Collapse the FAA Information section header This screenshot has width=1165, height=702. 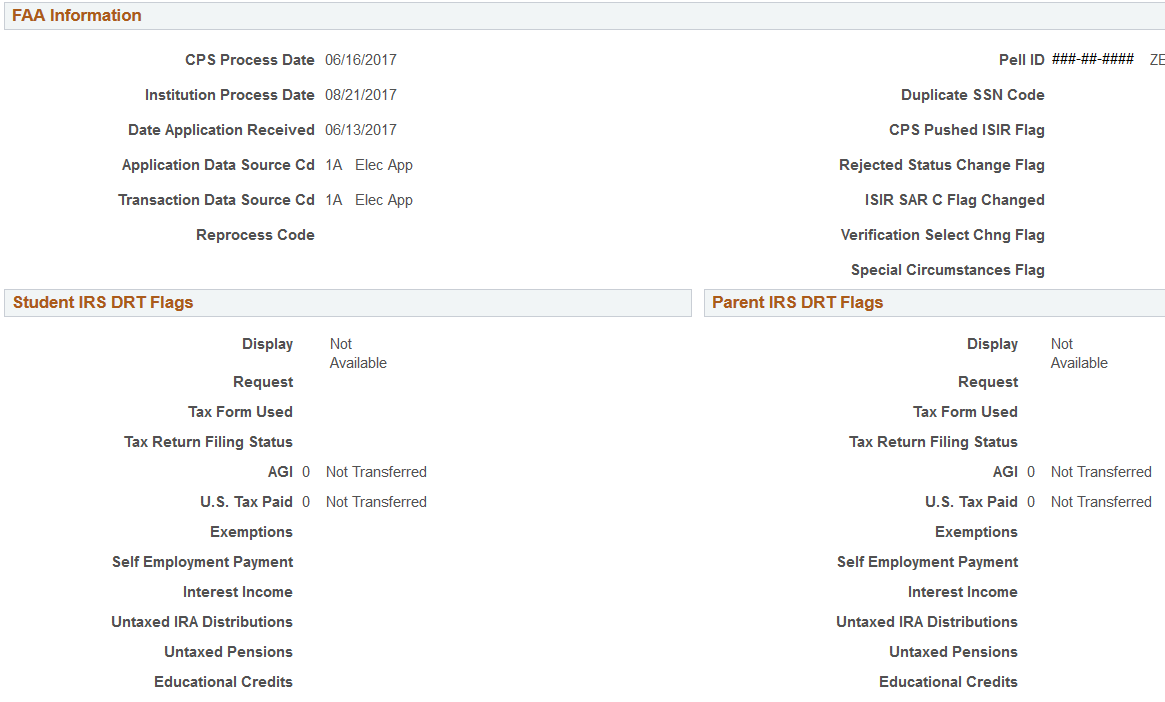(75, 15)
